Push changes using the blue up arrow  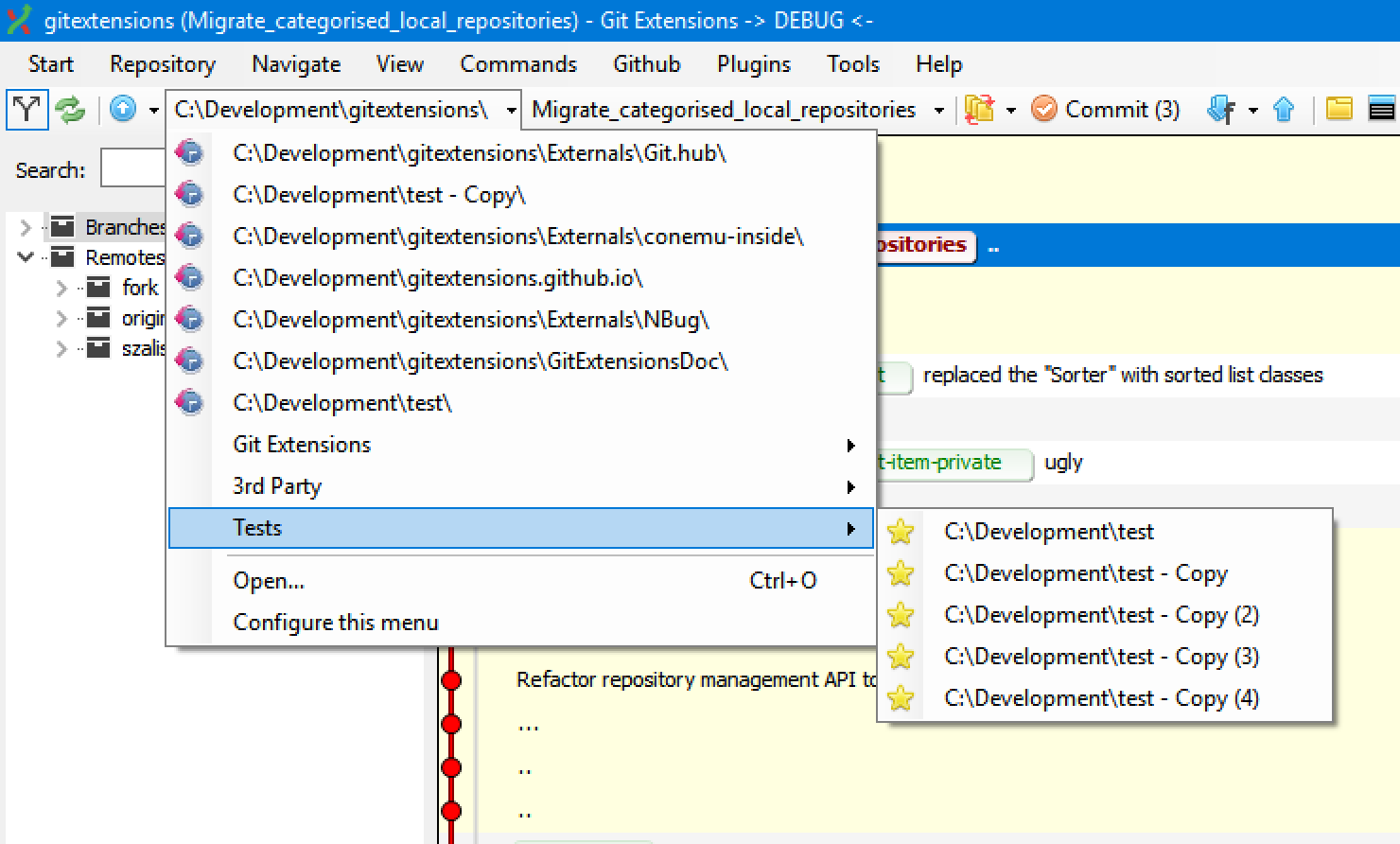coord(1285,109)
